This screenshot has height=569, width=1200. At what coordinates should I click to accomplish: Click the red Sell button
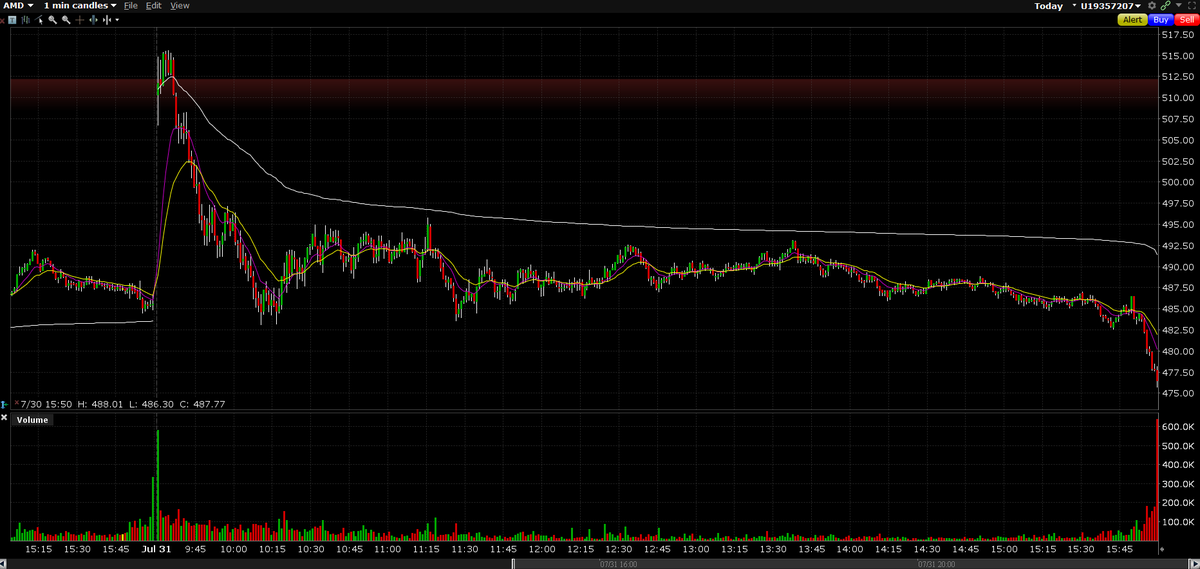tap(1187, 19)
